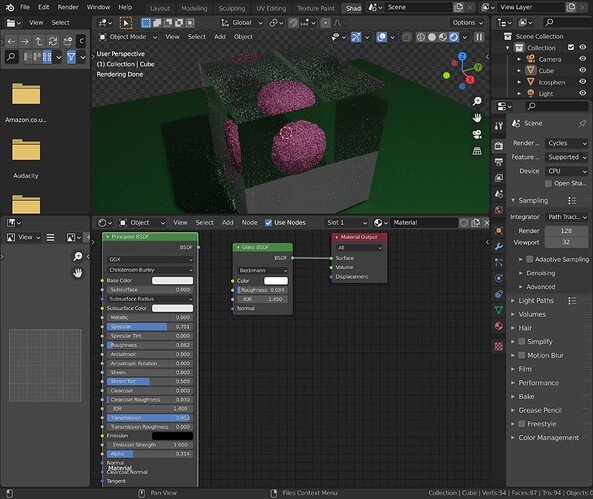Click the viewport pan hand gizmo
593x499 pixels.
coord(477,118)
